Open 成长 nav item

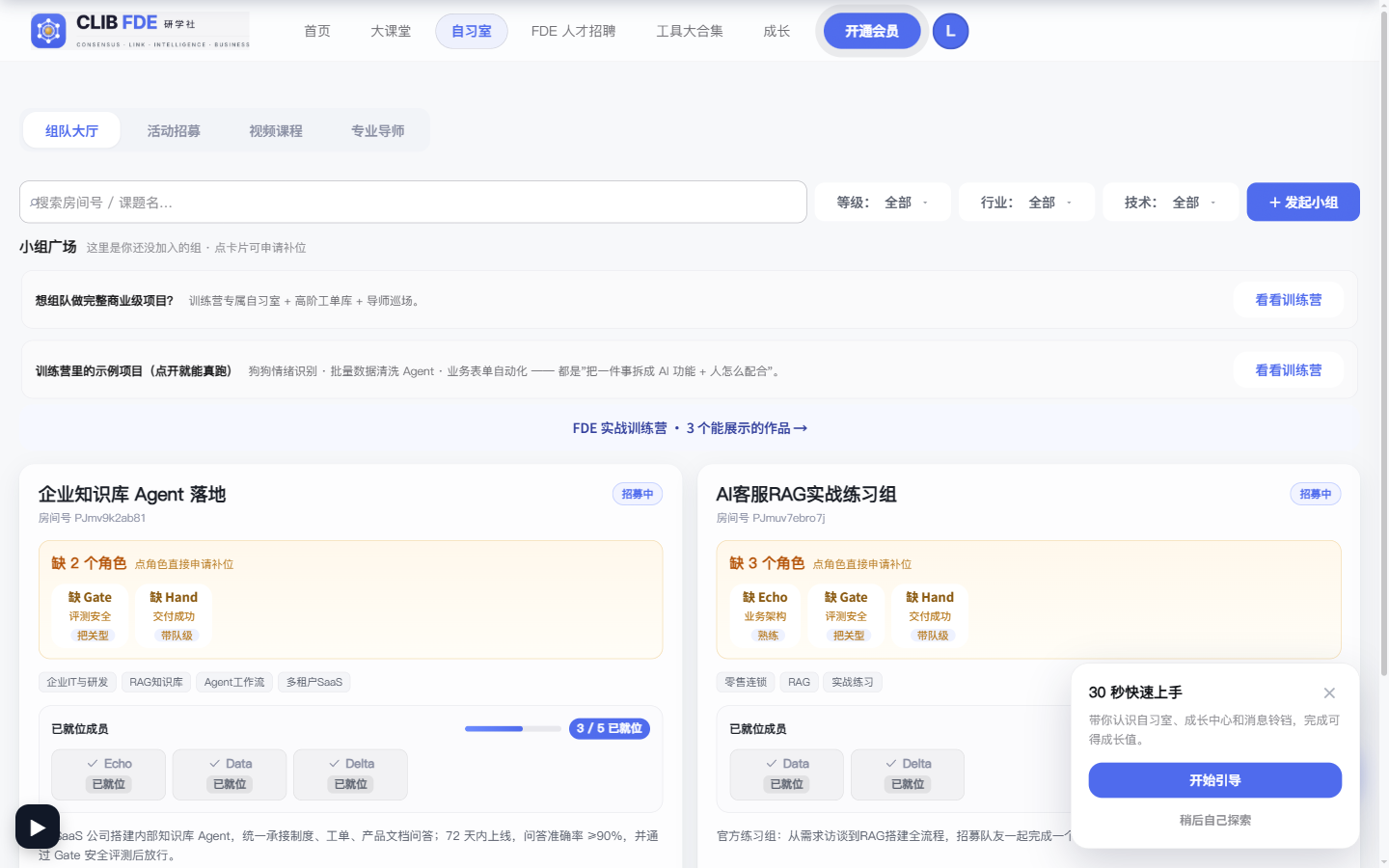pyautogui.click(x=776, y=31)
